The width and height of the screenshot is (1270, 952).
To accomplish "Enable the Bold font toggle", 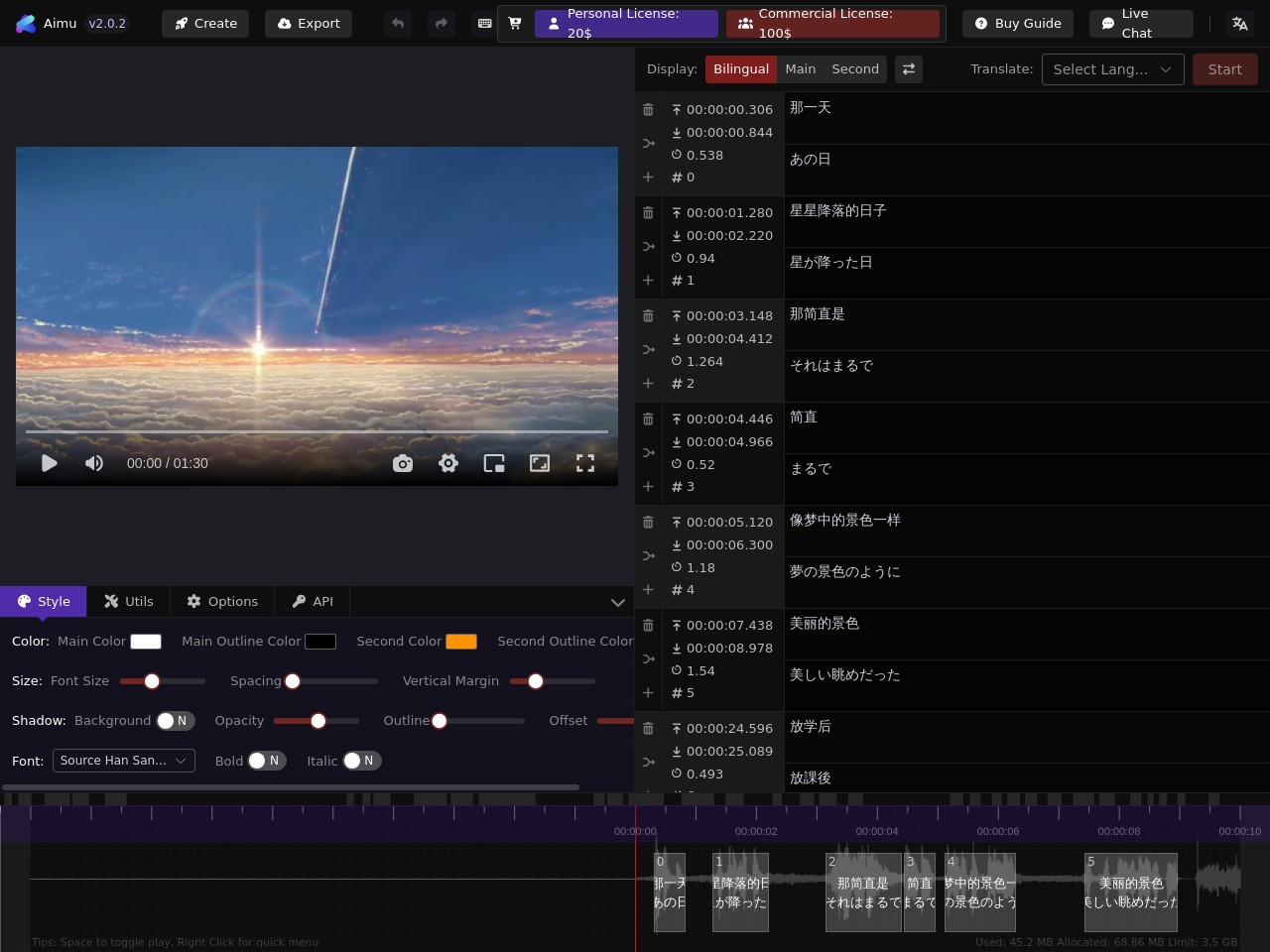I will 266,761.
